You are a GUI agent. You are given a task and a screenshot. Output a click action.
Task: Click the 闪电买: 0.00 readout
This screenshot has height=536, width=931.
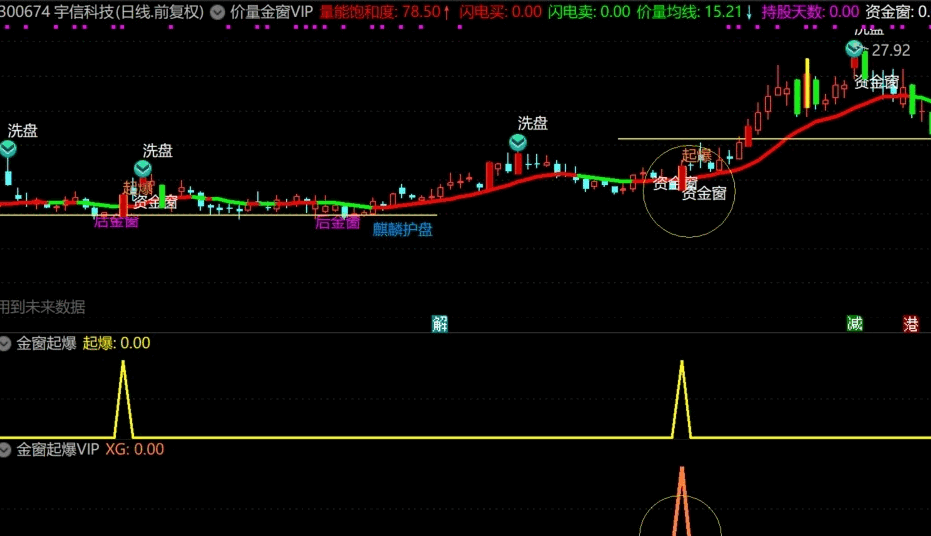point(500,12)
